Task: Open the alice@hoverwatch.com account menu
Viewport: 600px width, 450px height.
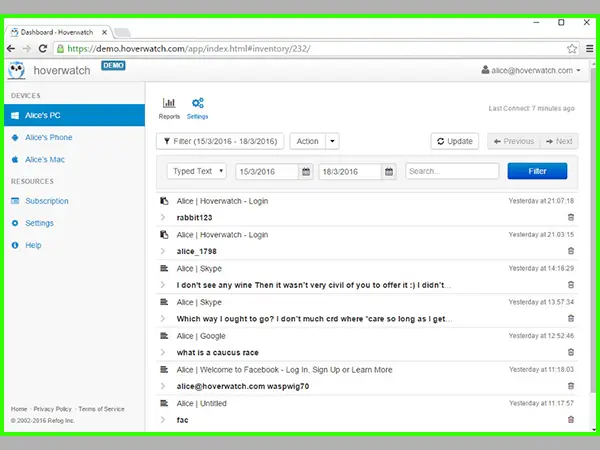Action: tap(531, 70)
